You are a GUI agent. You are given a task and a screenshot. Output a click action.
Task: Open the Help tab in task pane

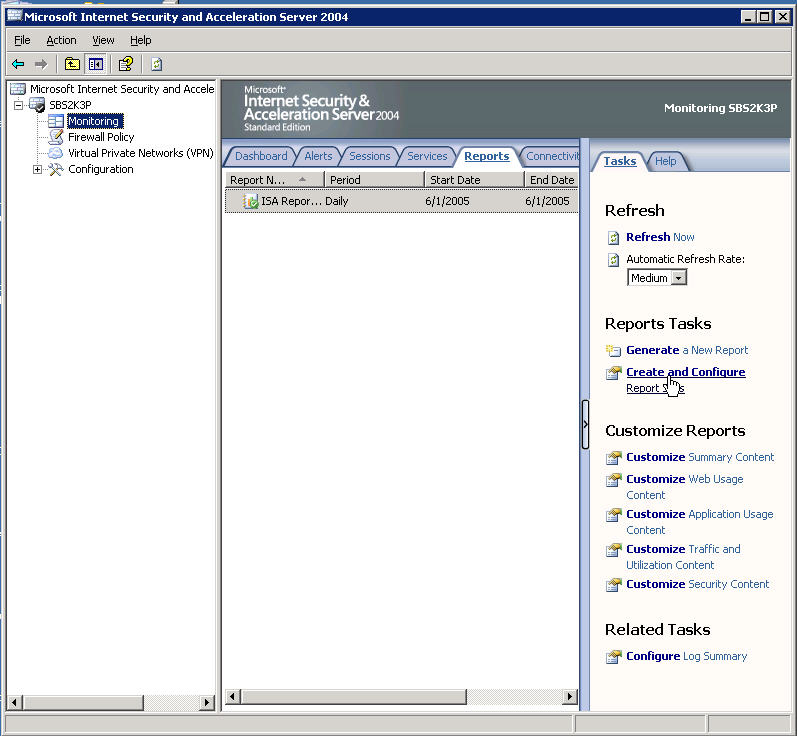665,161
